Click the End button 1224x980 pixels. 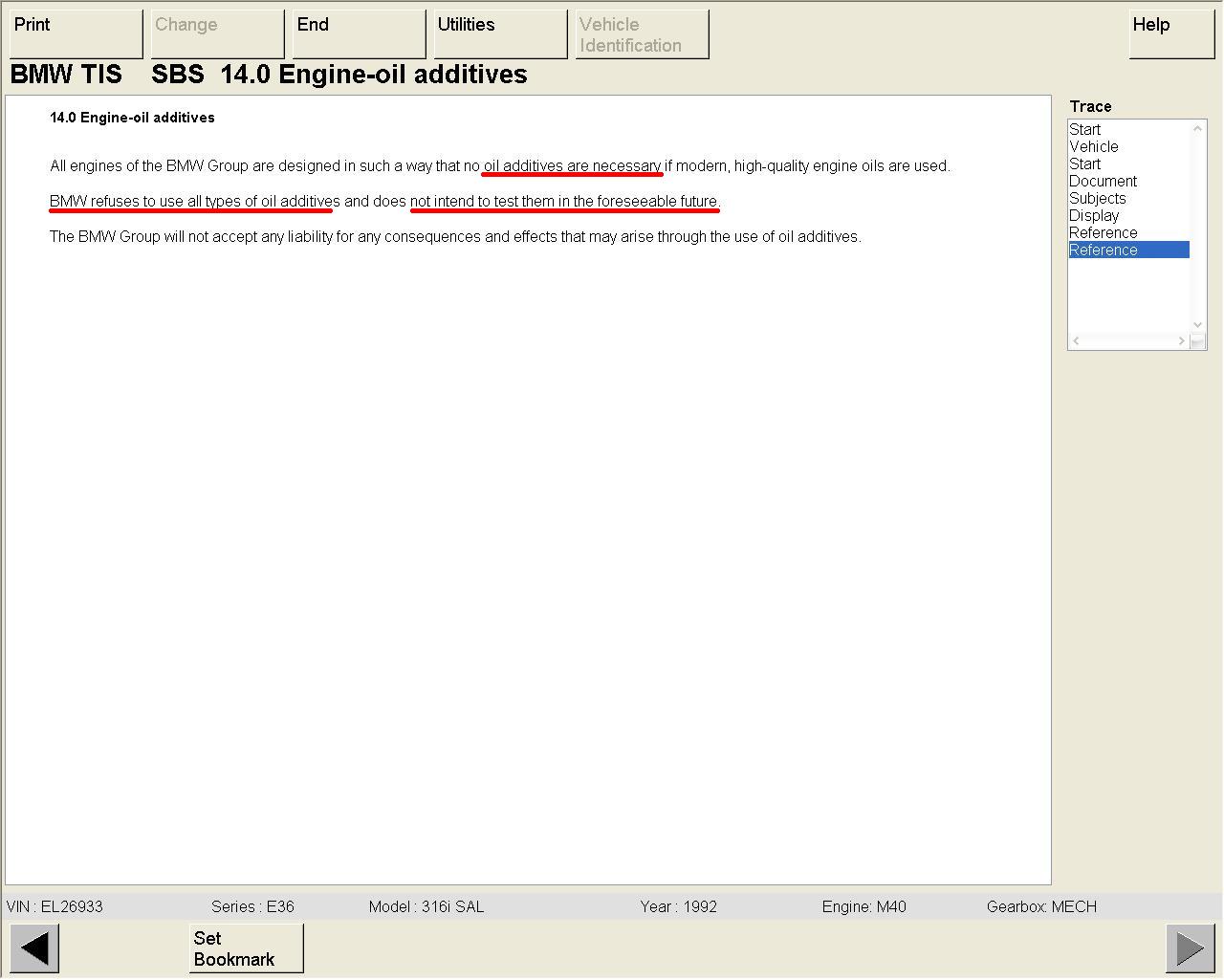(359, 34)
